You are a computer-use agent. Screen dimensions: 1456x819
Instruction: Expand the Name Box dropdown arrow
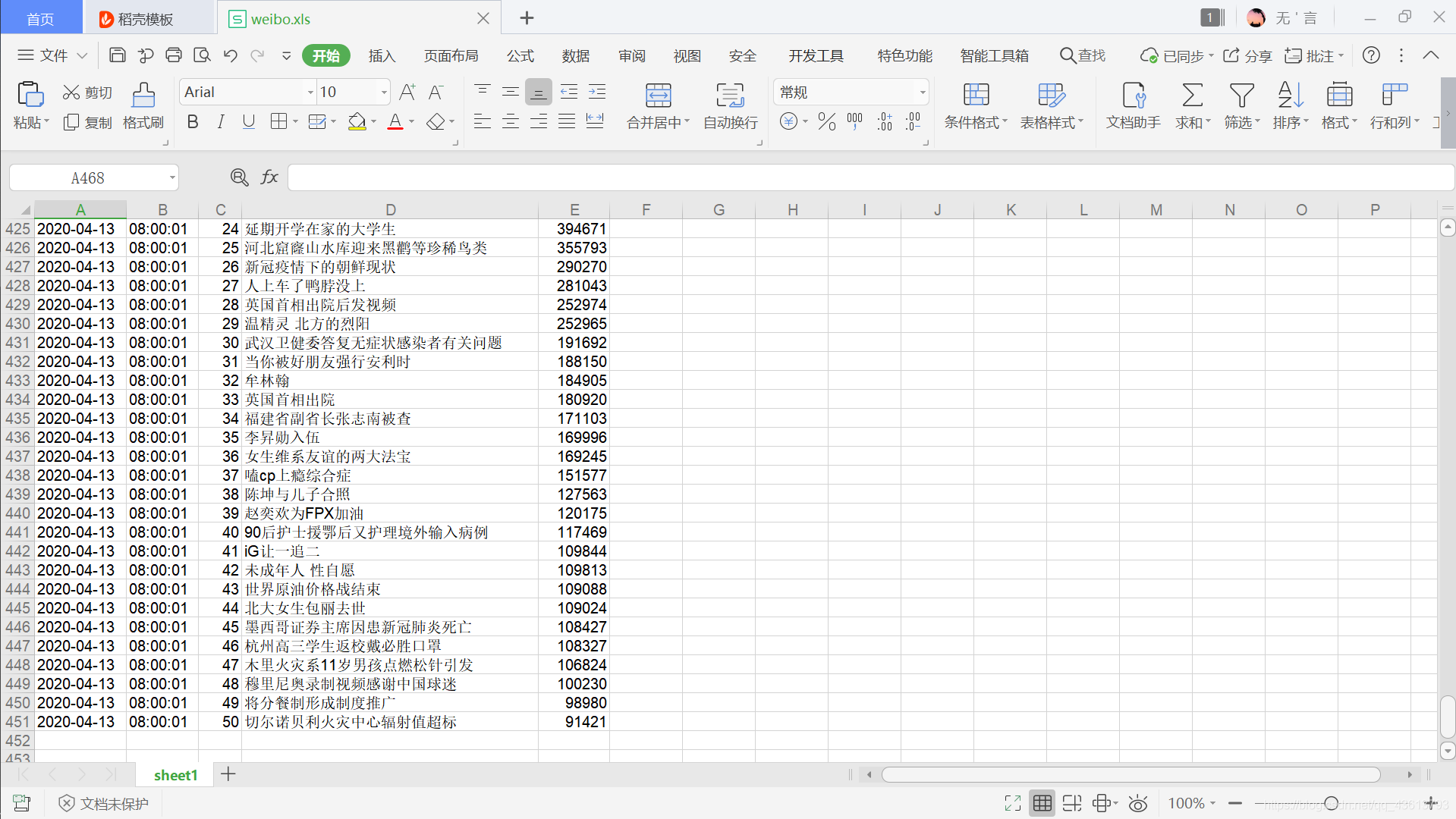point(172,178)
